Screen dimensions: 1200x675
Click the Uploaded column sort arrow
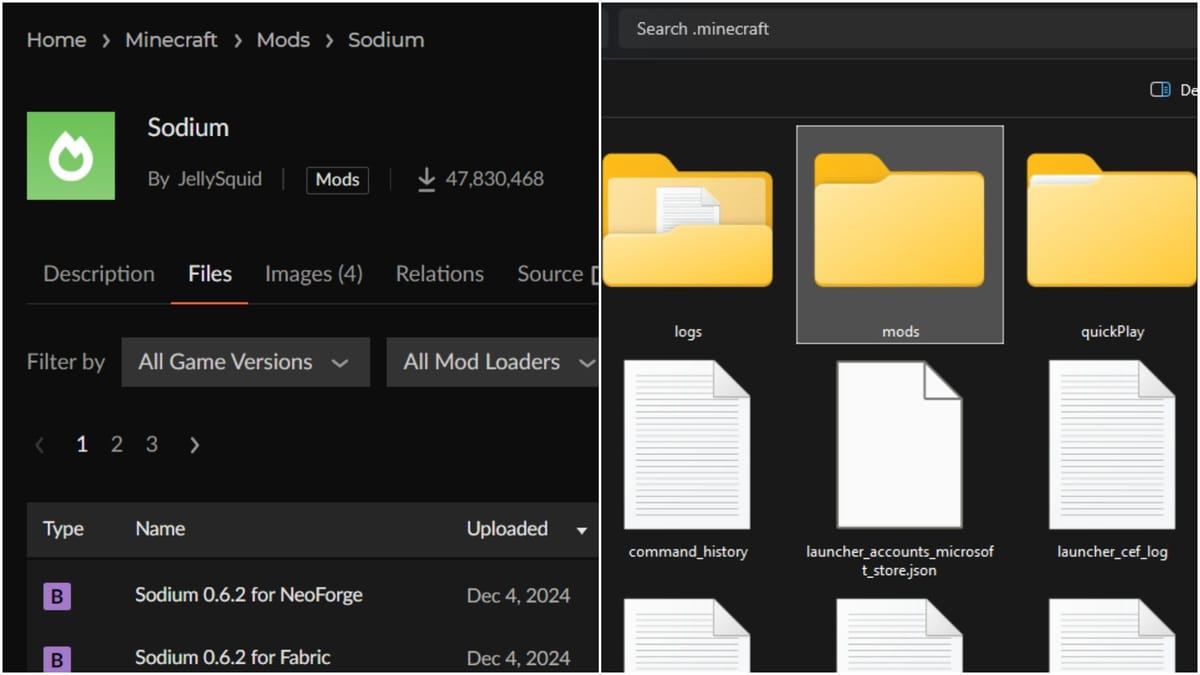581,532
